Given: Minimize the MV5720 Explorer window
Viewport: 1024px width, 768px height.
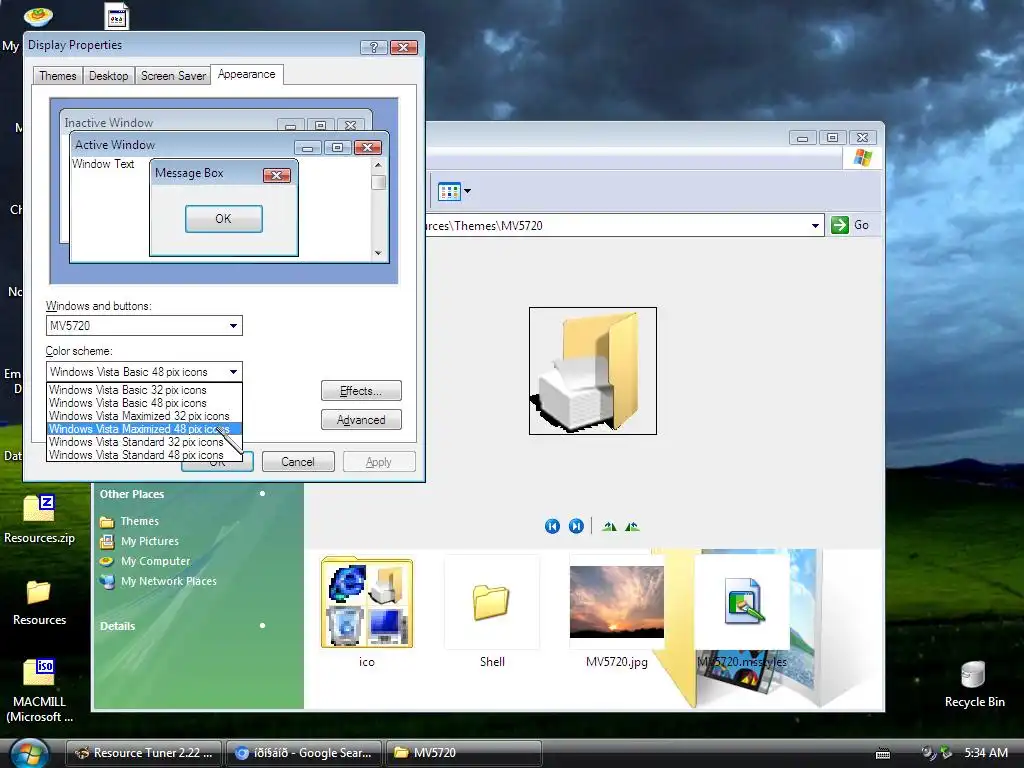Looking at the screenshot, I should pyautogui.click(x=802, y=138).
